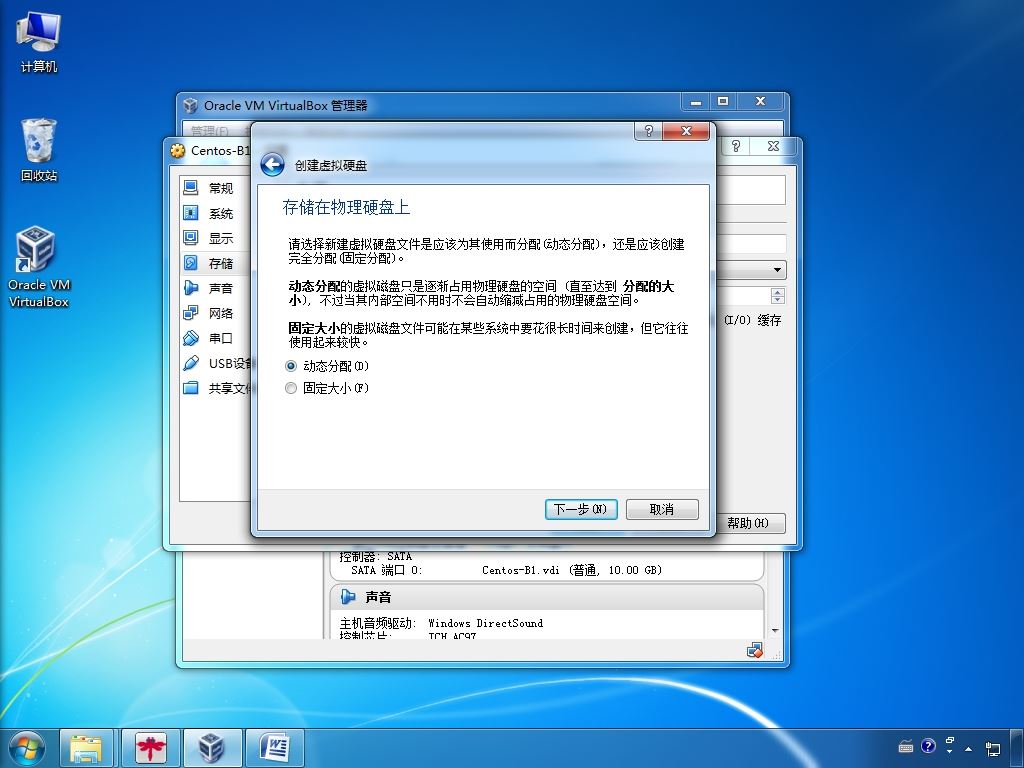
Task: Open 回收站 desktop icon
Action: (x=39, y=150)
